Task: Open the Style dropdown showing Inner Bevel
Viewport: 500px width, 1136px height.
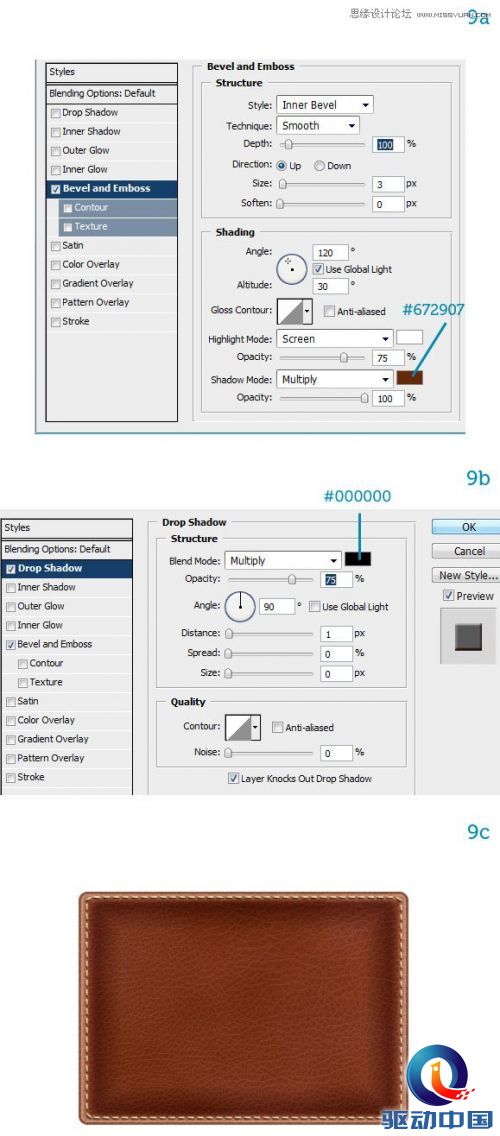Action: (325, 105)
